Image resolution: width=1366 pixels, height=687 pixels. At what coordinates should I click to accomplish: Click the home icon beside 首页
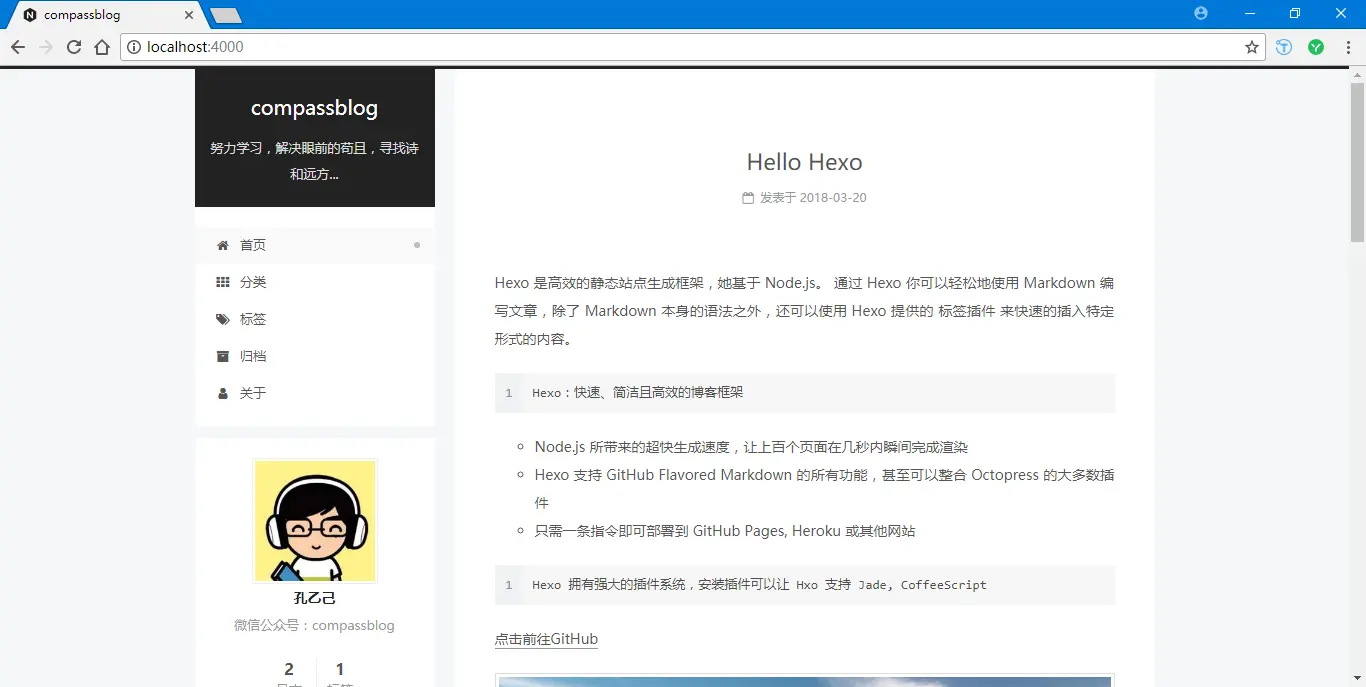(223, 245)
